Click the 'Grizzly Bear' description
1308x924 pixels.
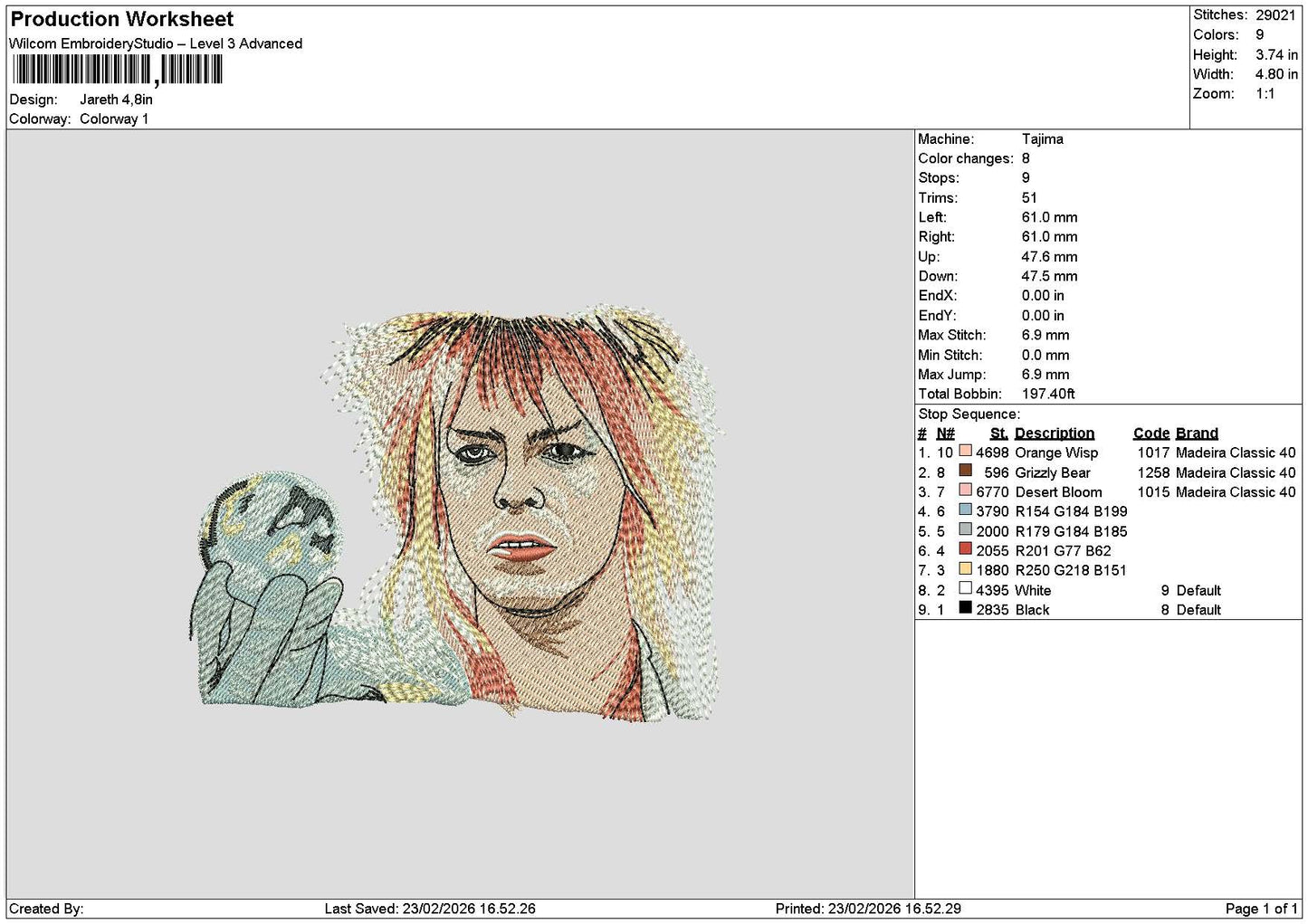click(x=1053, y=472)
